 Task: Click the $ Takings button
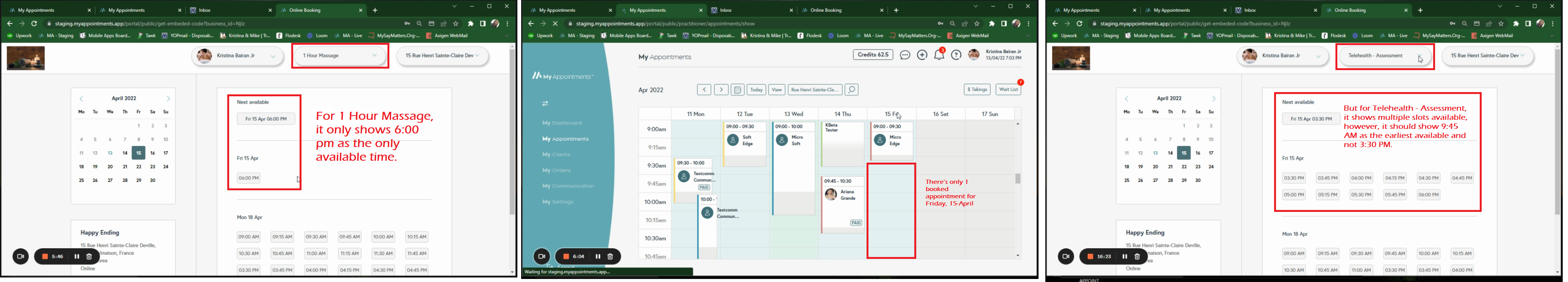977,89
